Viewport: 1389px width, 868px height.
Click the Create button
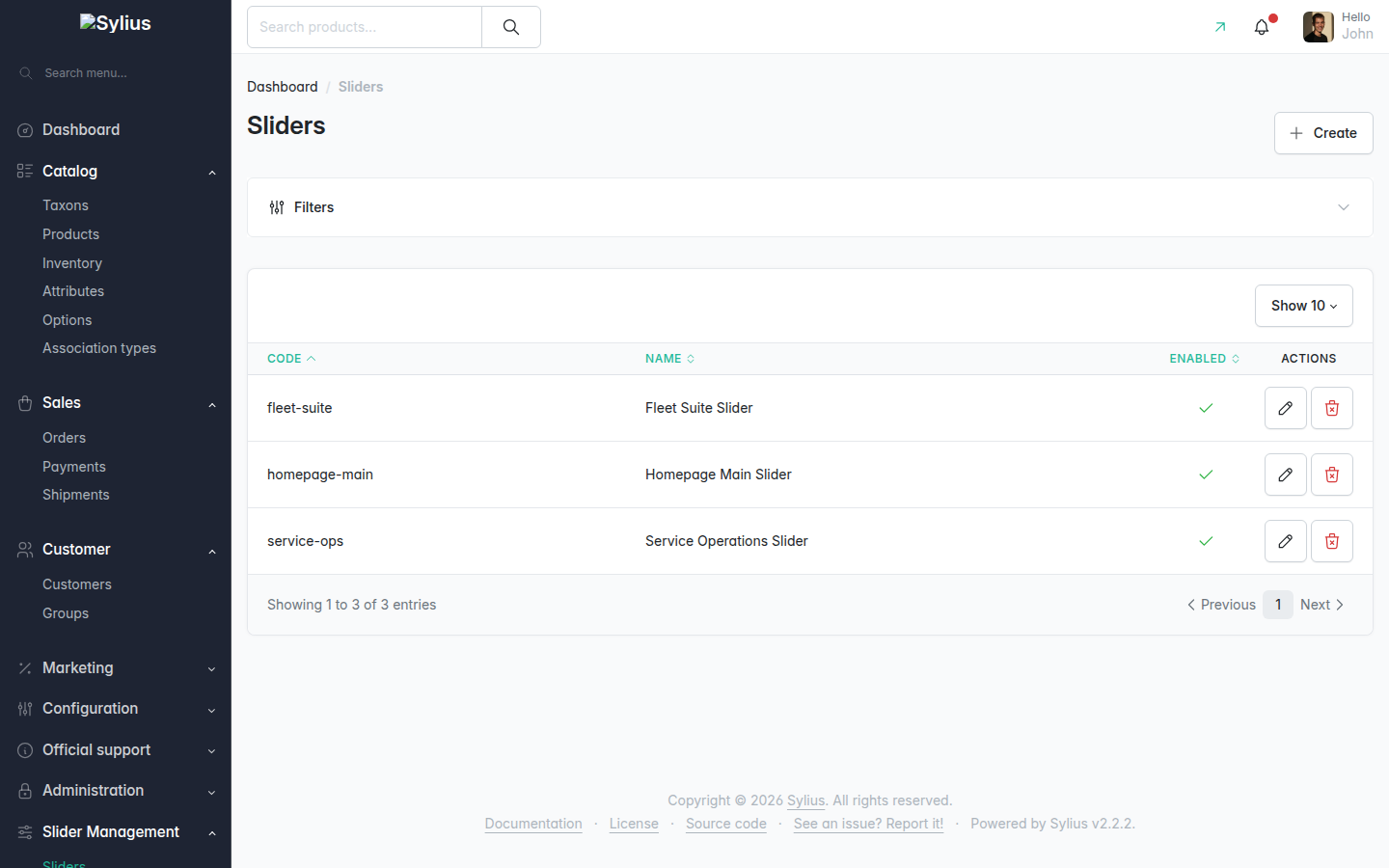point(1323,133)
